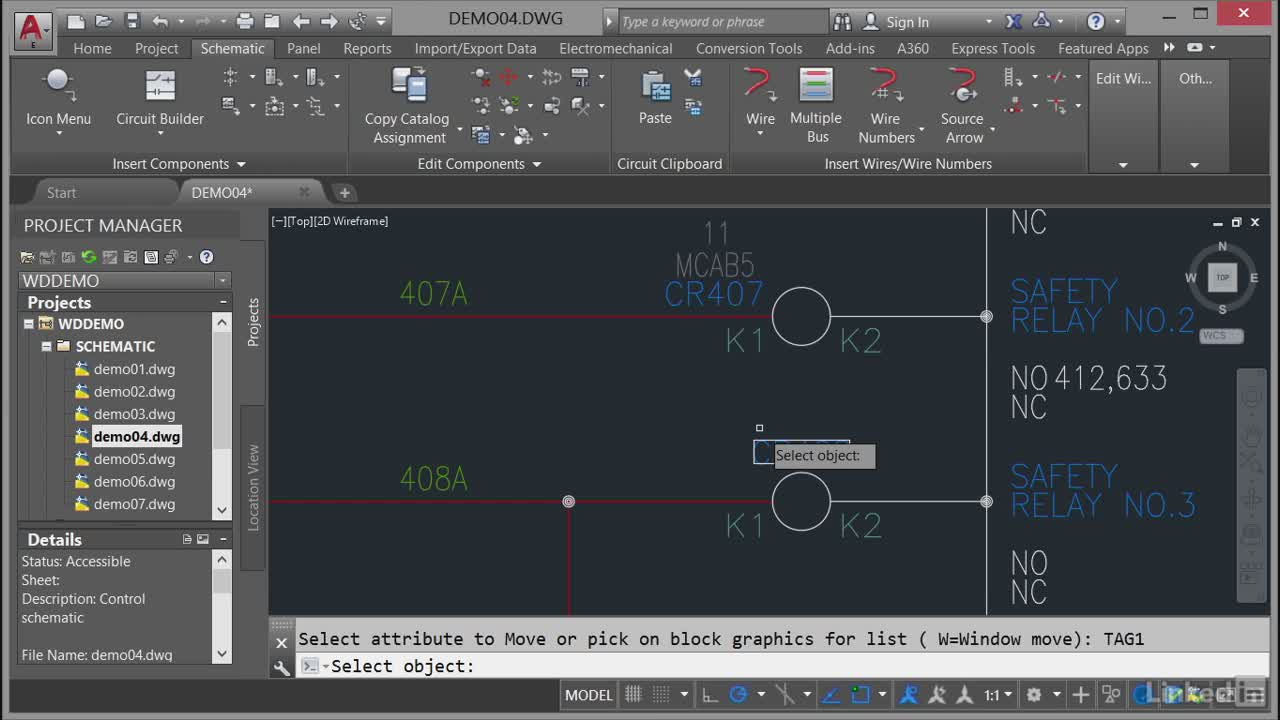Click the customization wrench beside command line

282,667
